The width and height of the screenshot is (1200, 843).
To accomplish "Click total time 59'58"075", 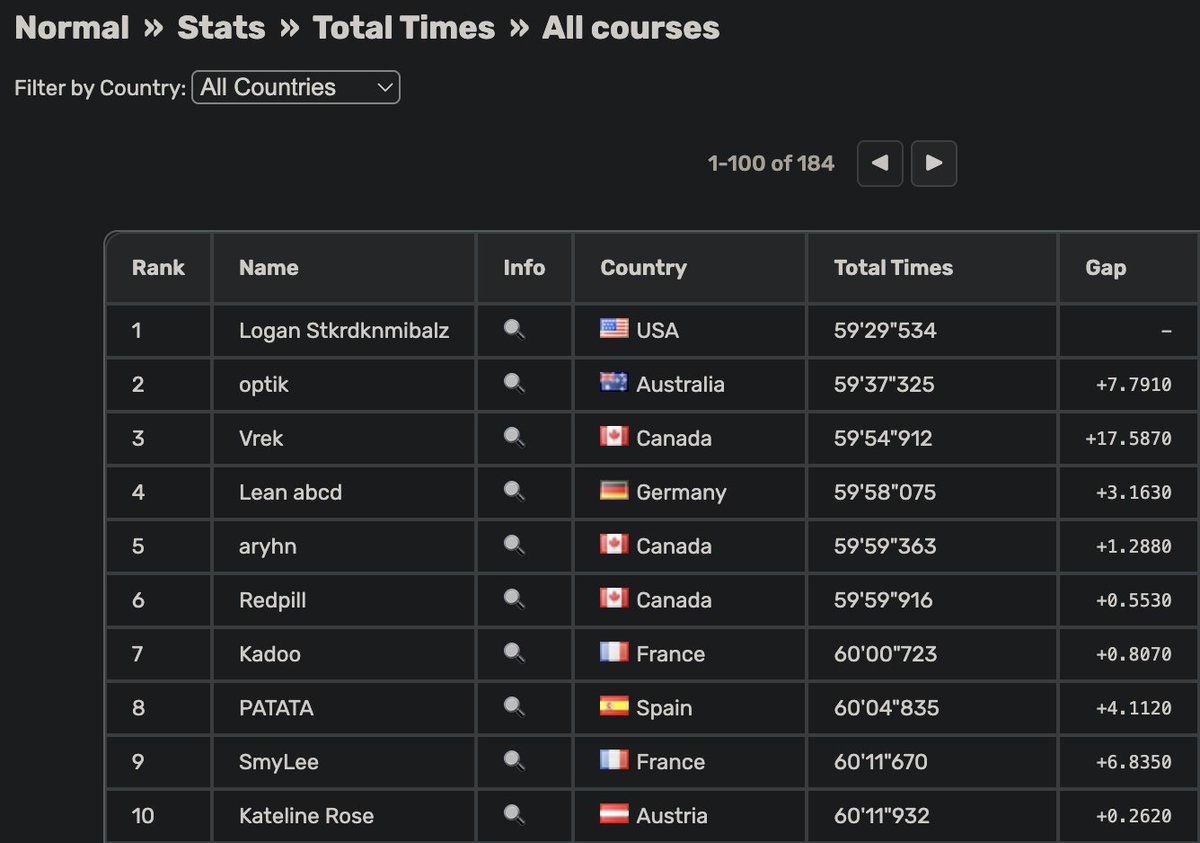I will 884,492.
